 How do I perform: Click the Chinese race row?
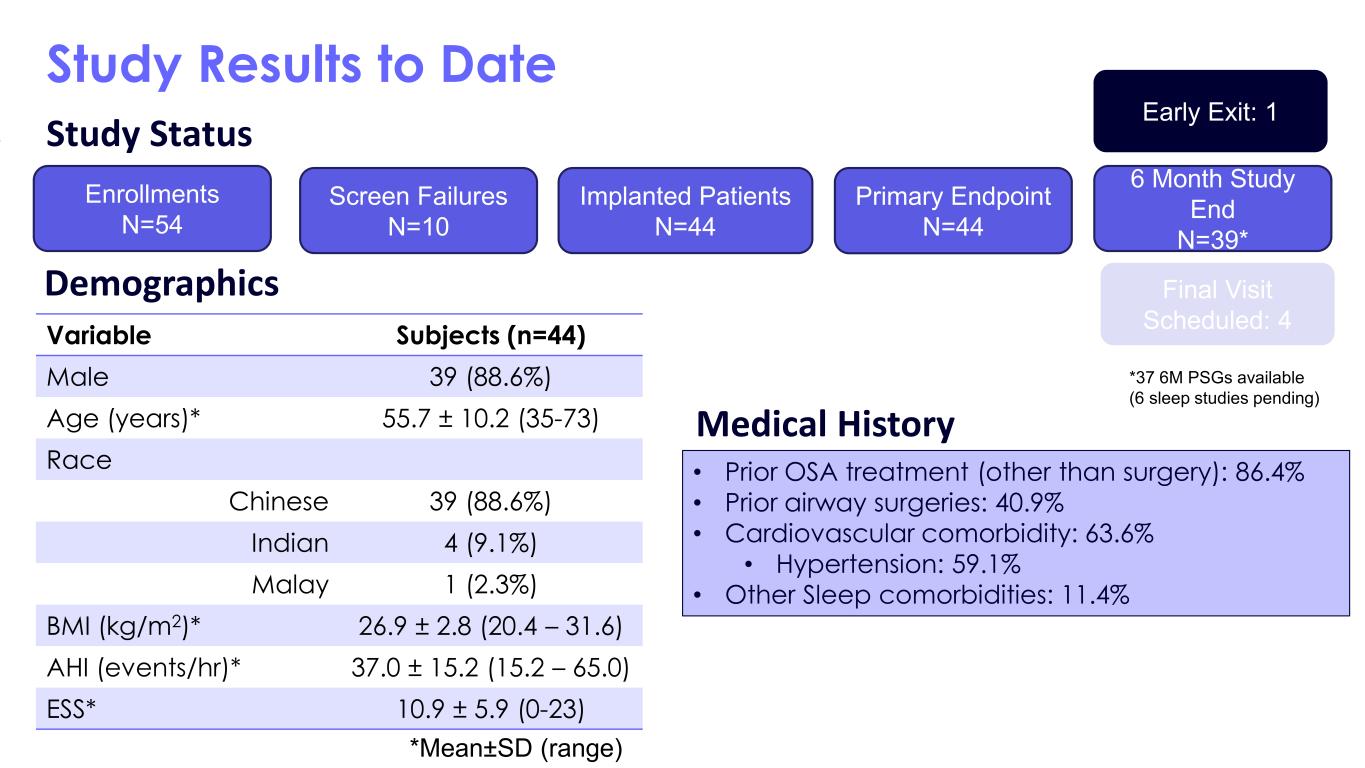338,501
